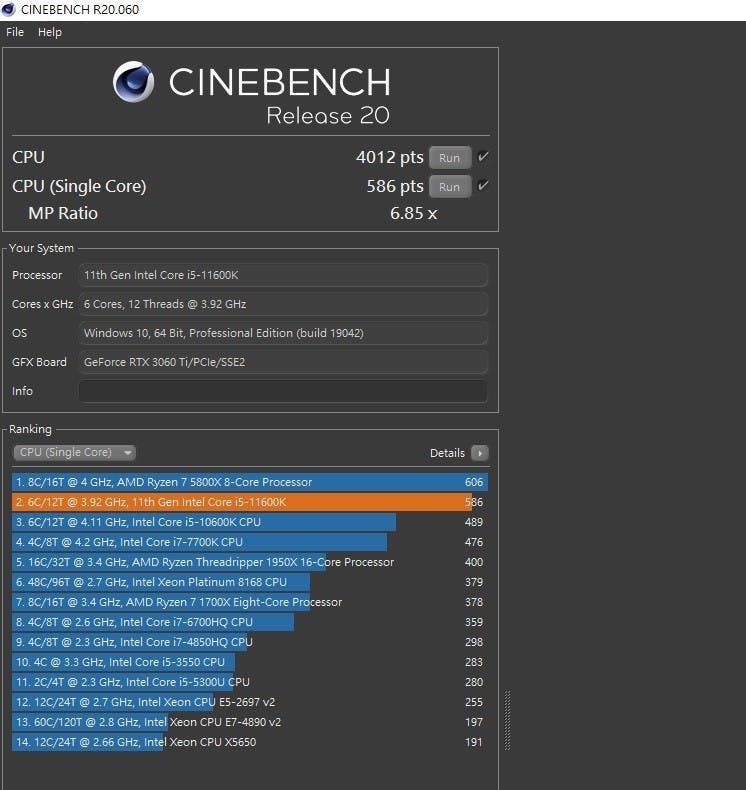Click the Cinebench sphere logo
This screenshot has height=790, width=746.
coord(133,82)
